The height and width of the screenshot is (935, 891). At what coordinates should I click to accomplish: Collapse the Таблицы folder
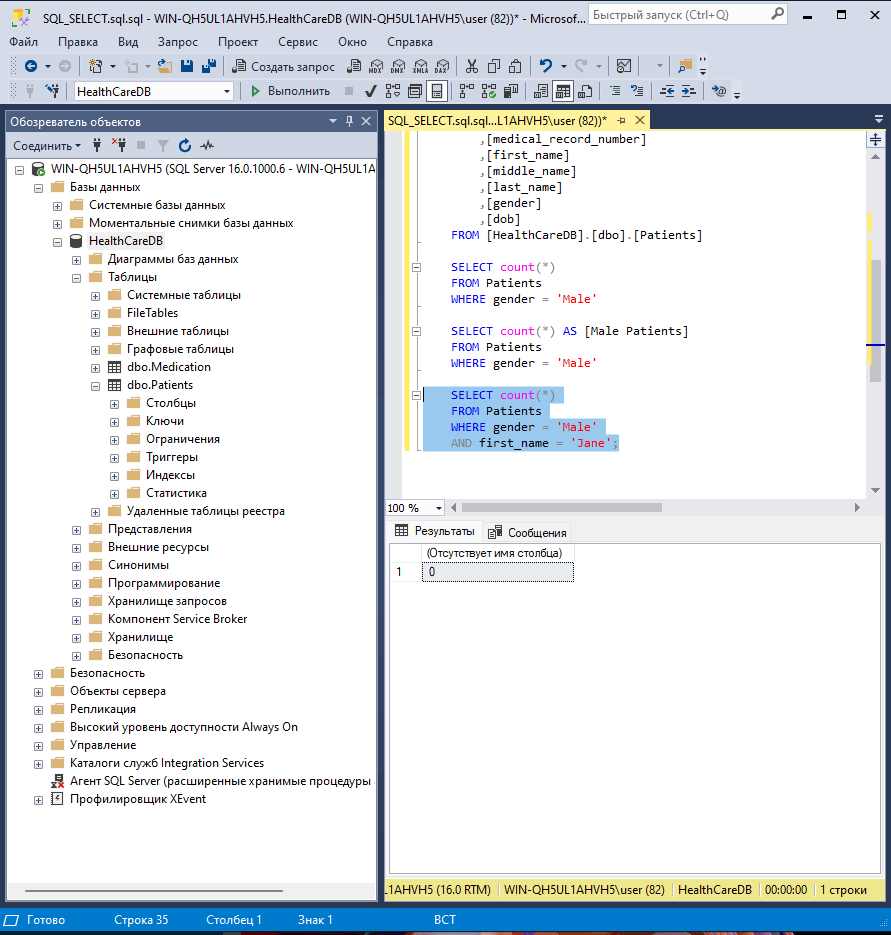76,278
